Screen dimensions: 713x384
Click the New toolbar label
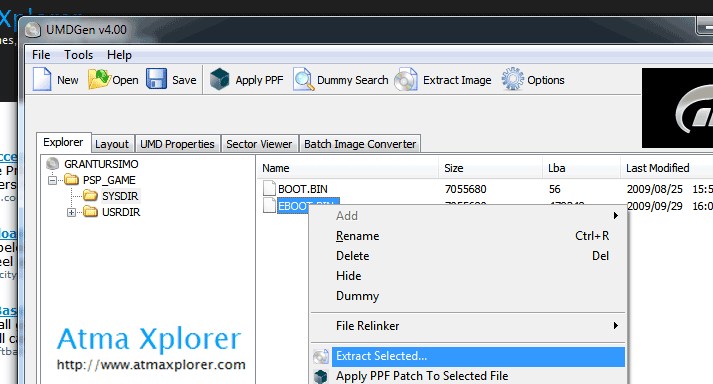point(68,80)
